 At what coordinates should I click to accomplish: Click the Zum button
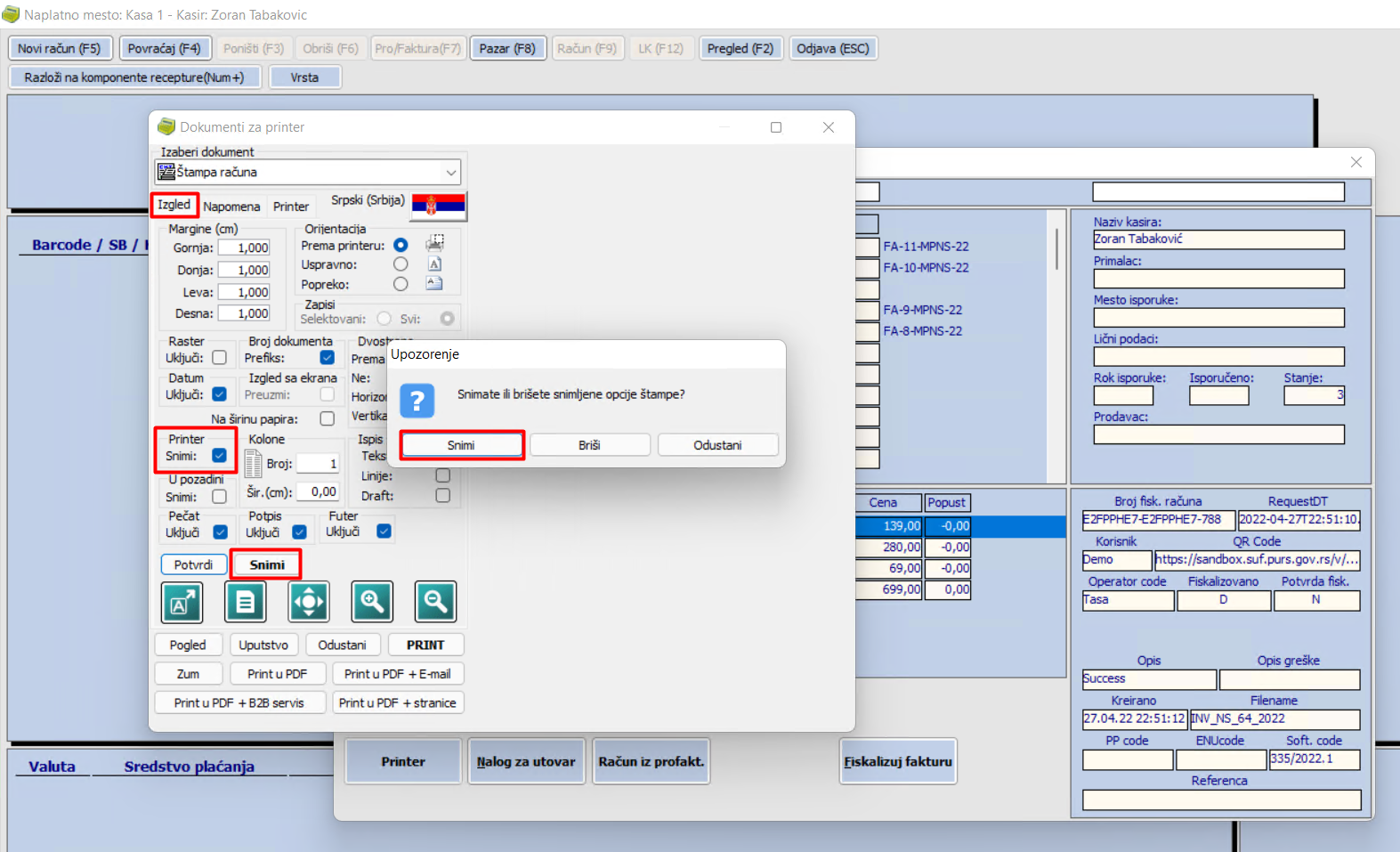click(188, 674)
